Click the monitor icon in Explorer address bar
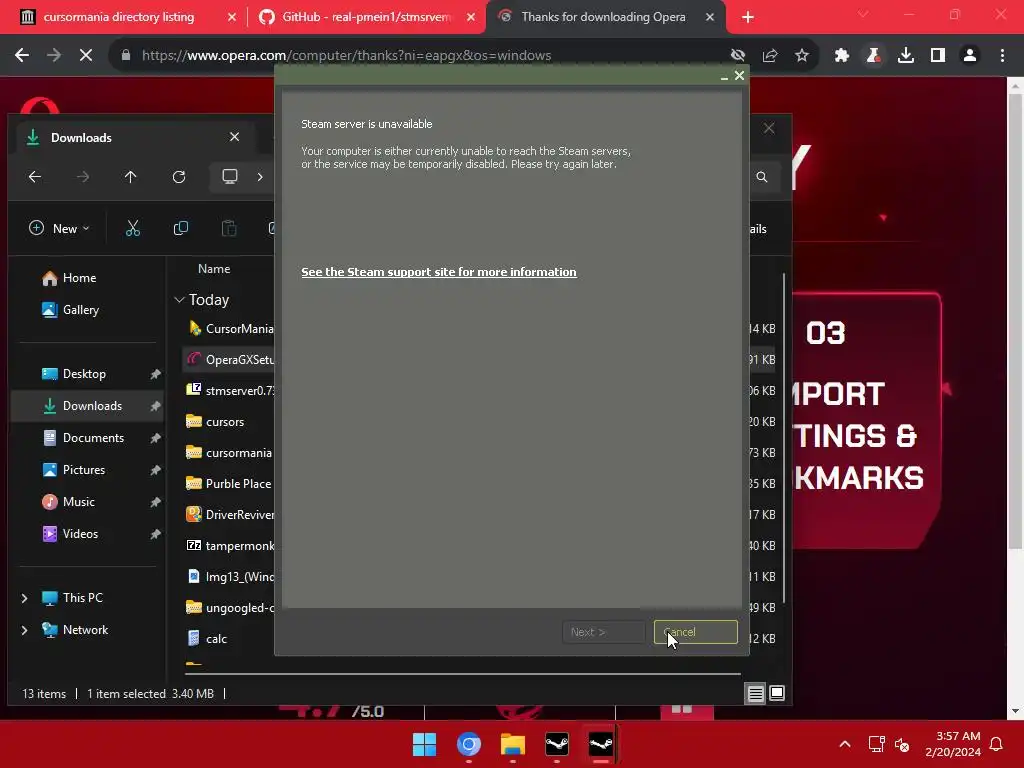 (230, 176)
